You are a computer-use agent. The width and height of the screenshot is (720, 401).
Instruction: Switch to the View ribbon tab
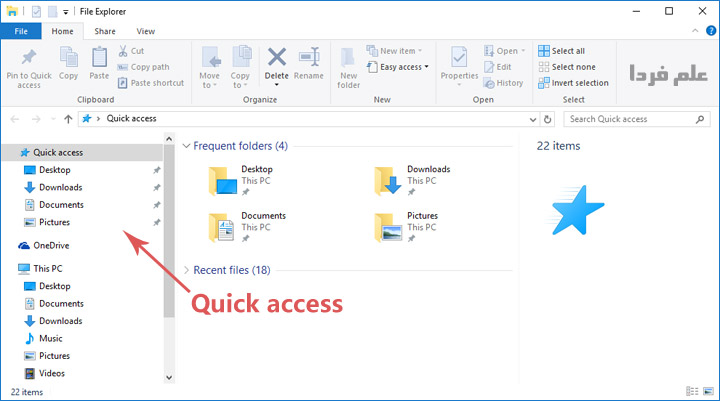click(x=146, y=31)
